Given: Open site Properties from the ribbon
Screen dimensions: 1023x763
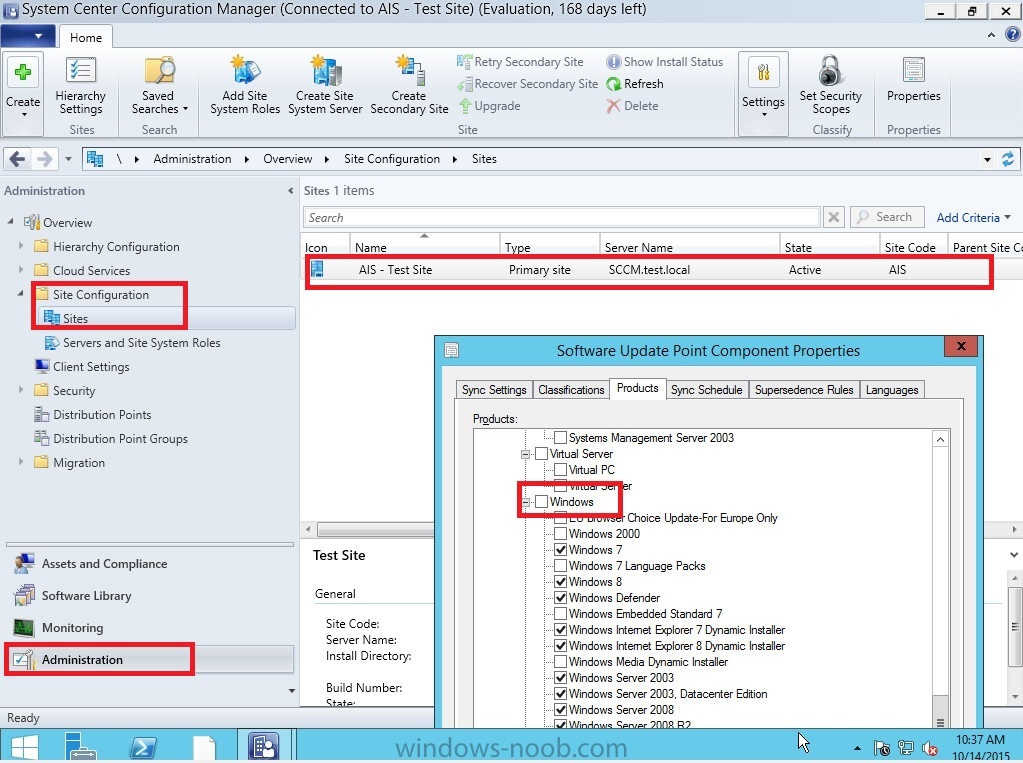Looking at the screenshot, I should pyautogui.click(x=913, y=80).
